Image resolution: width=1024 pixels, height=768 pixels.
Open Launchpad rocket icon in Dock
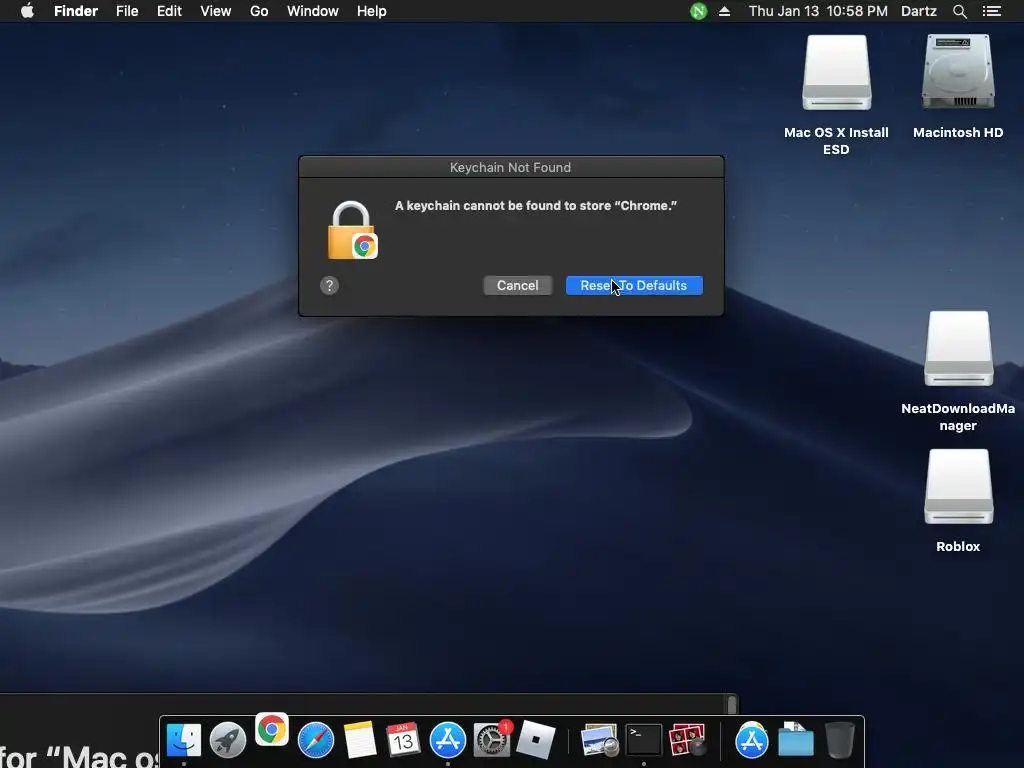tap(227, 741)
